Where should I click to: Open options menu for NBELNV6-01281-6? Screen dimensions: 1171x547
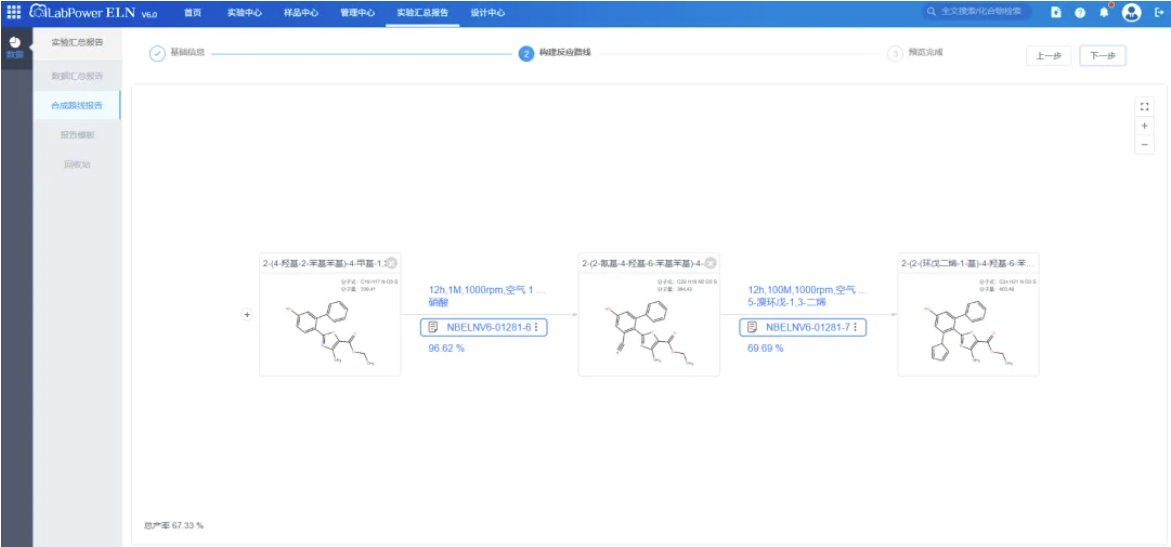pos(537,327)
